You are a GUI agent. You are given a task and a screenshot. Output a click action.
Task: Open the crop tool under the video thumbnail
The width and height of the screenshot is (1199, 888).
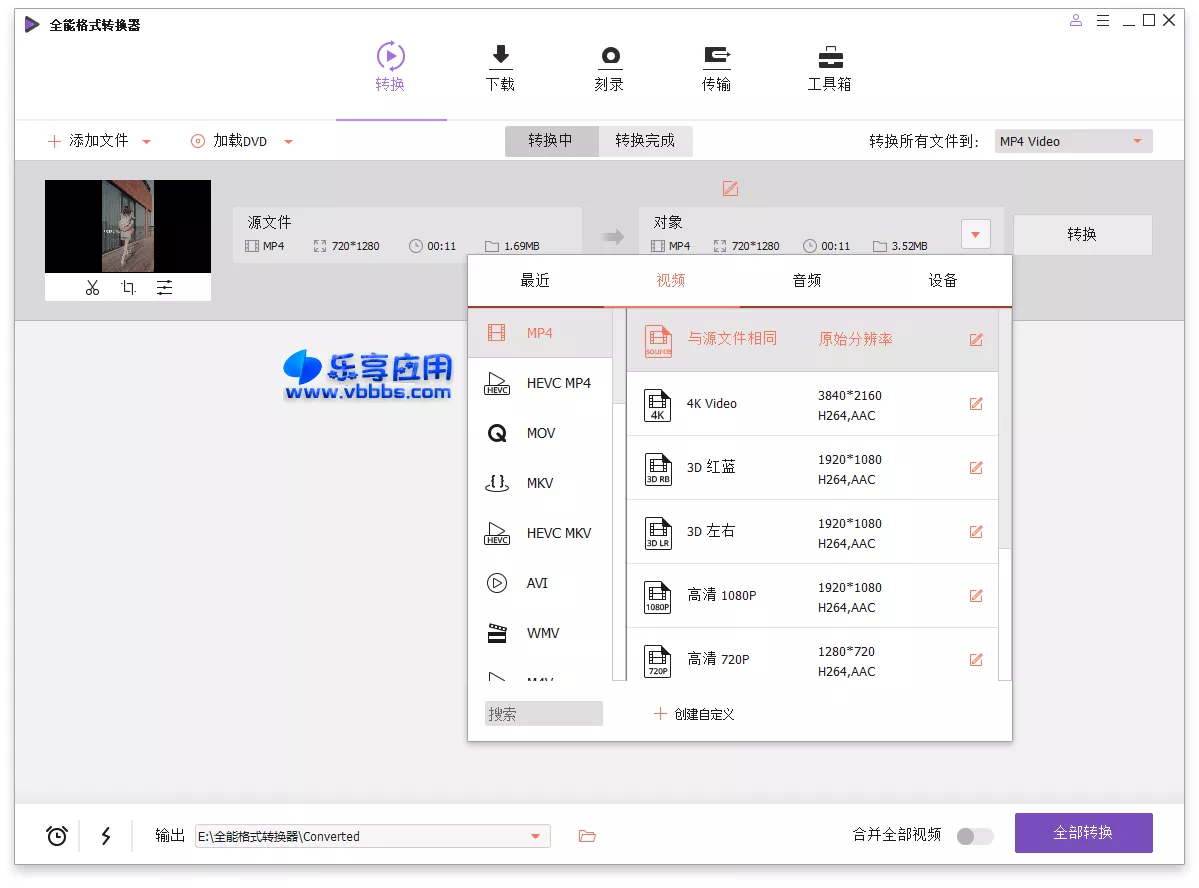click(127, 287)
